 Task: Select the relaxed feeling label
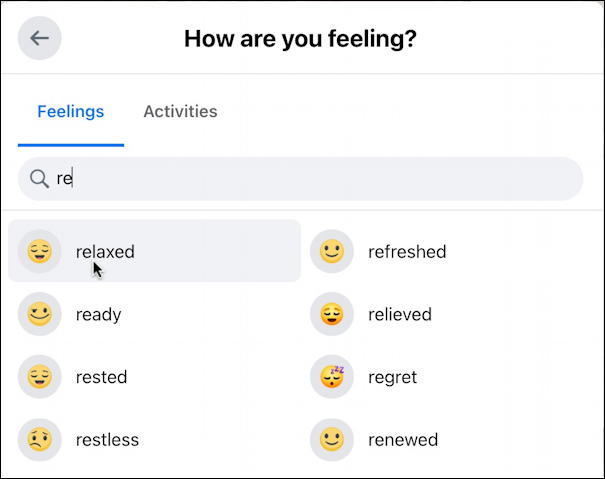[105, 252]
